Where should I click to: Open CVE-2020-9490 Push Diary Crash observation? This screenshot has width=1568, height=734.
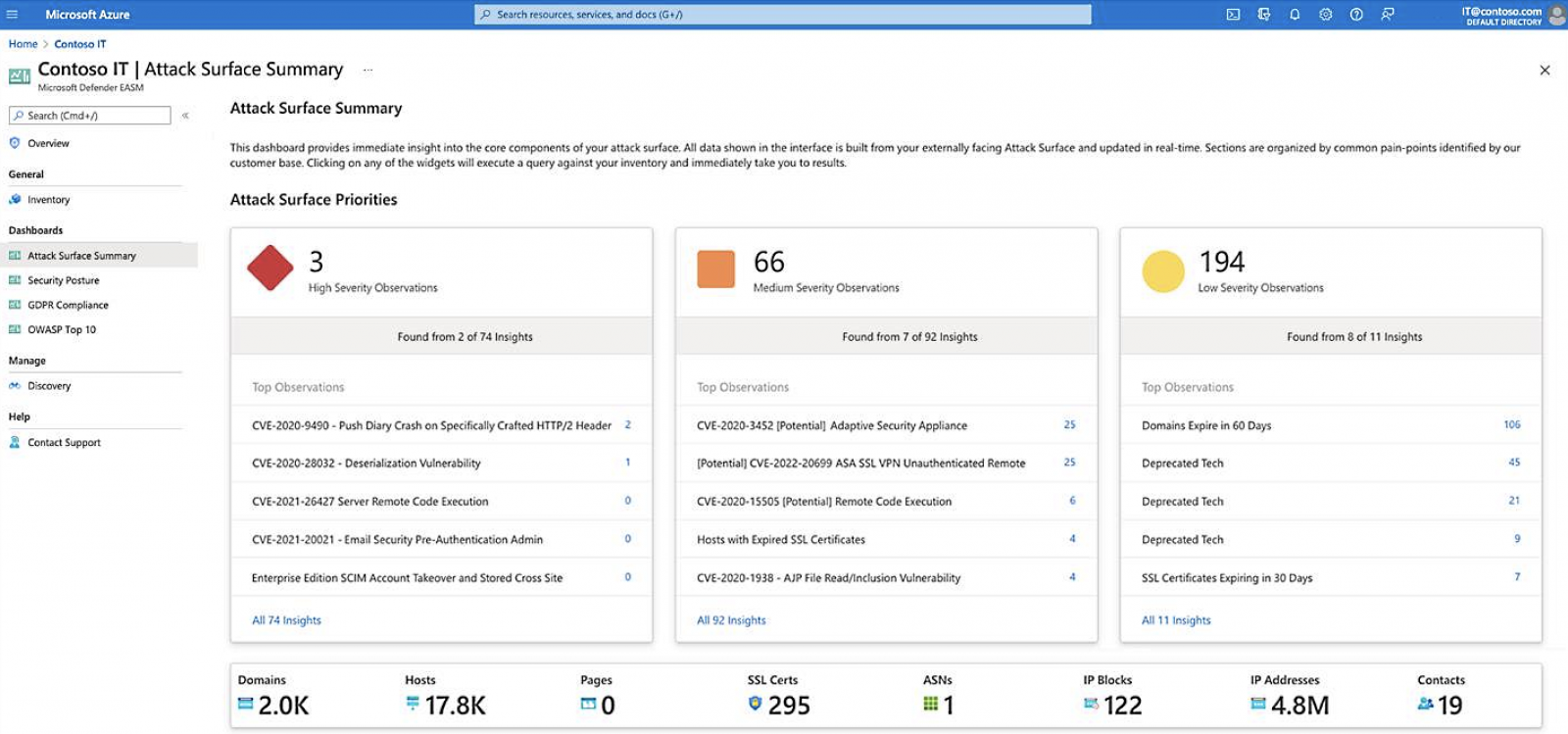(x=441, y=425)
